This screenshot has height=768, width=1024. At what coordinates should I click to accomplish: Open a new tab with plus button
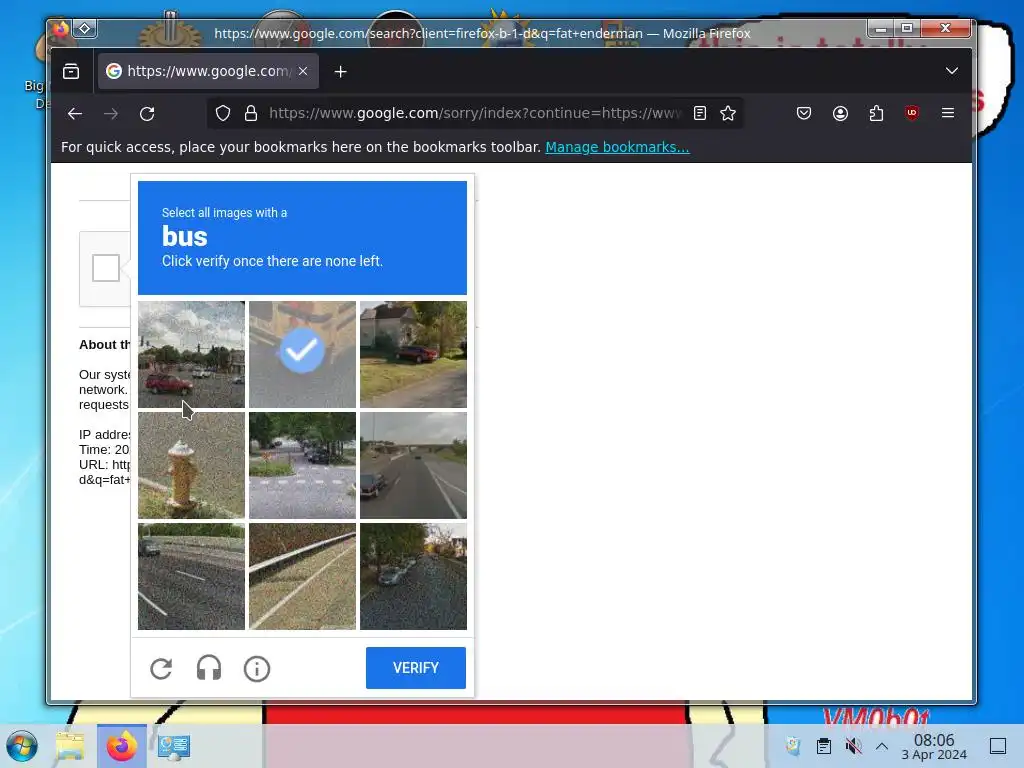pyautogui.click(x=340, y=72)
